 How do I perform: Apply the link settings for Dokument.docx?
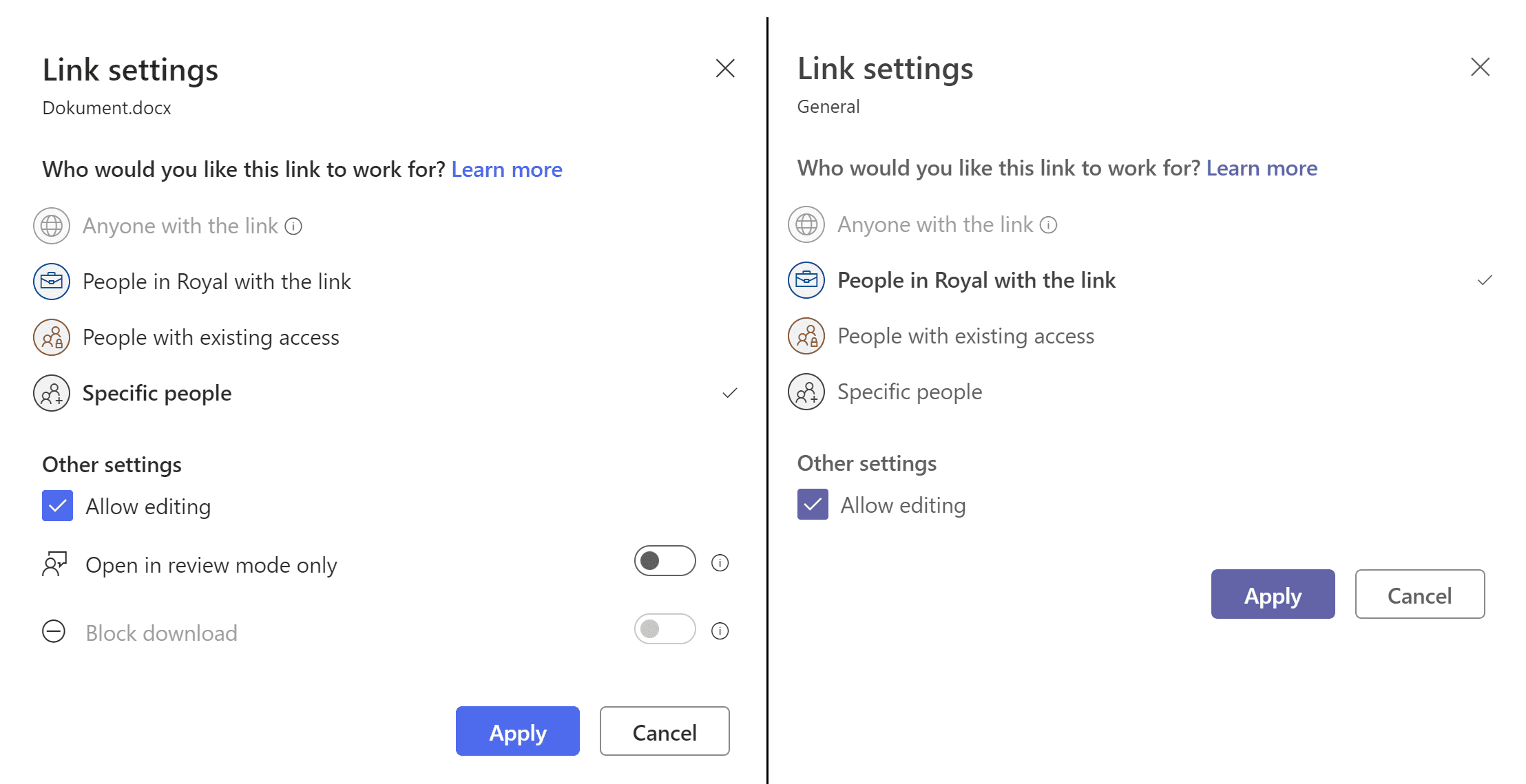[517, 732]
